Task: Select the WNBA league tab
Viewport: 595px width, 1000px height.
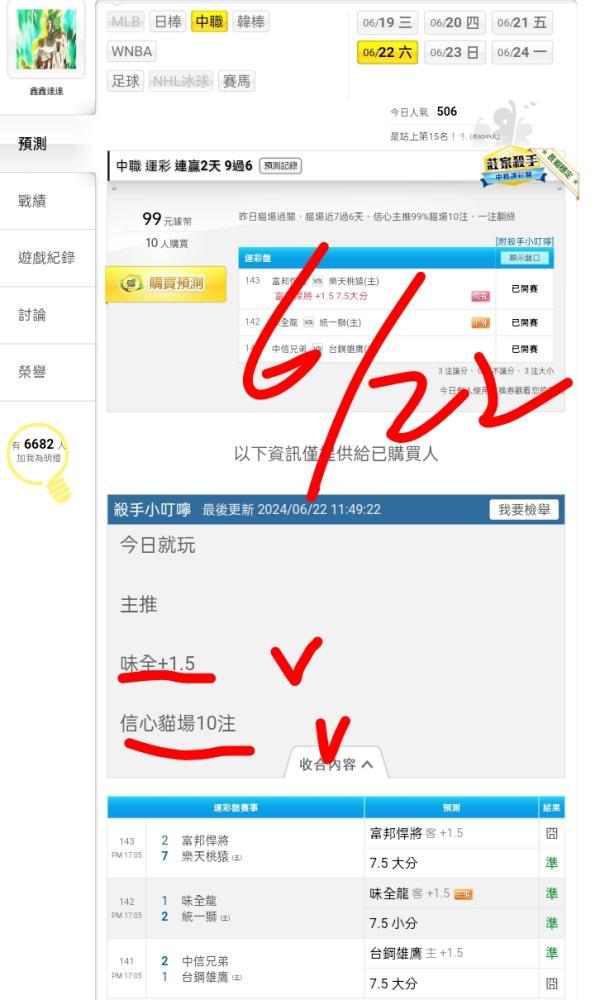Action: coord(131,51)
